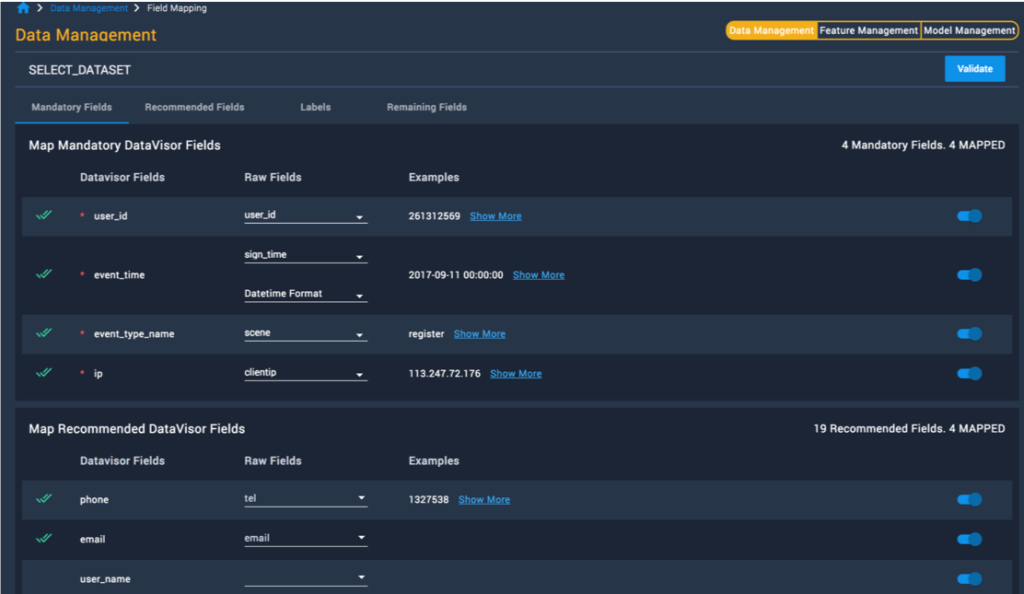The width and height of the screenshot is (1024, 594).
Task: Click the email row green checkmark icon
Action: (44, 539)
